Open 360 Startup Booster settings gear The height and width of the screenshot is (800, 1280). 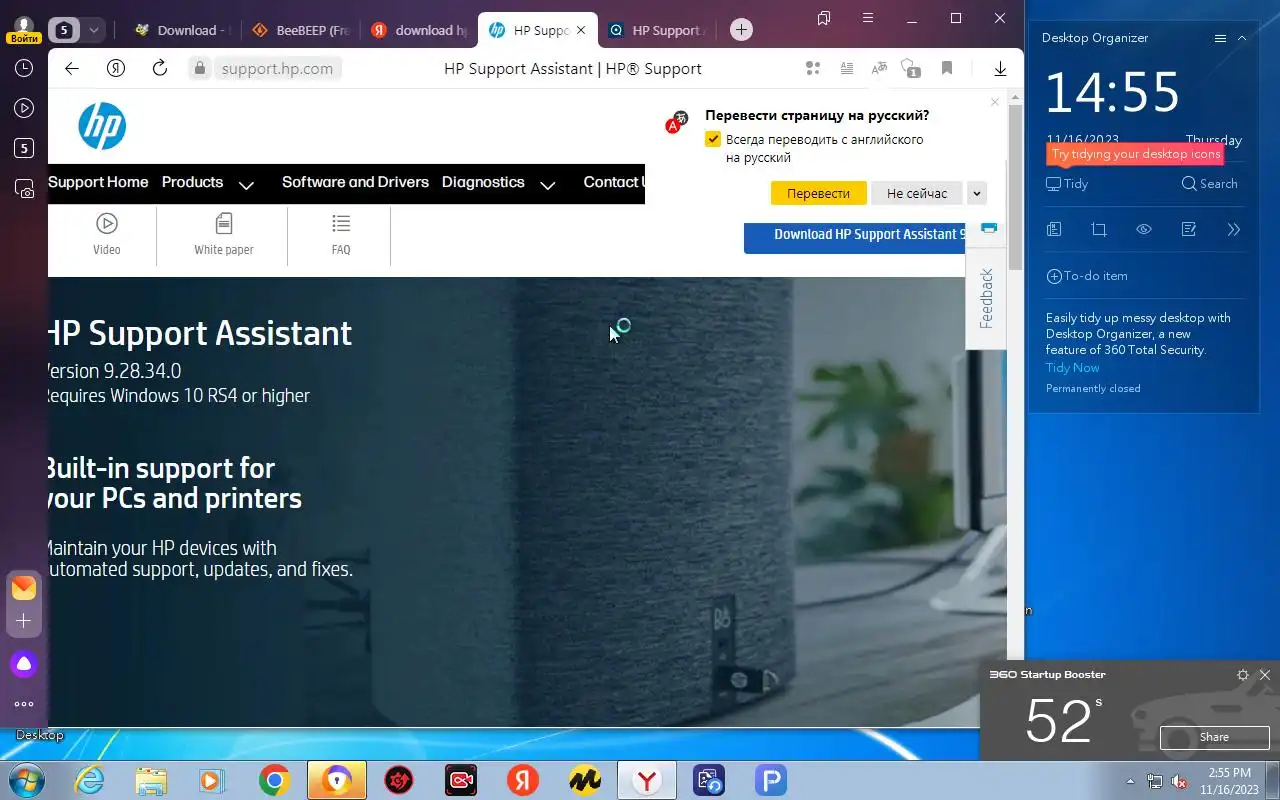[1243, 675]
